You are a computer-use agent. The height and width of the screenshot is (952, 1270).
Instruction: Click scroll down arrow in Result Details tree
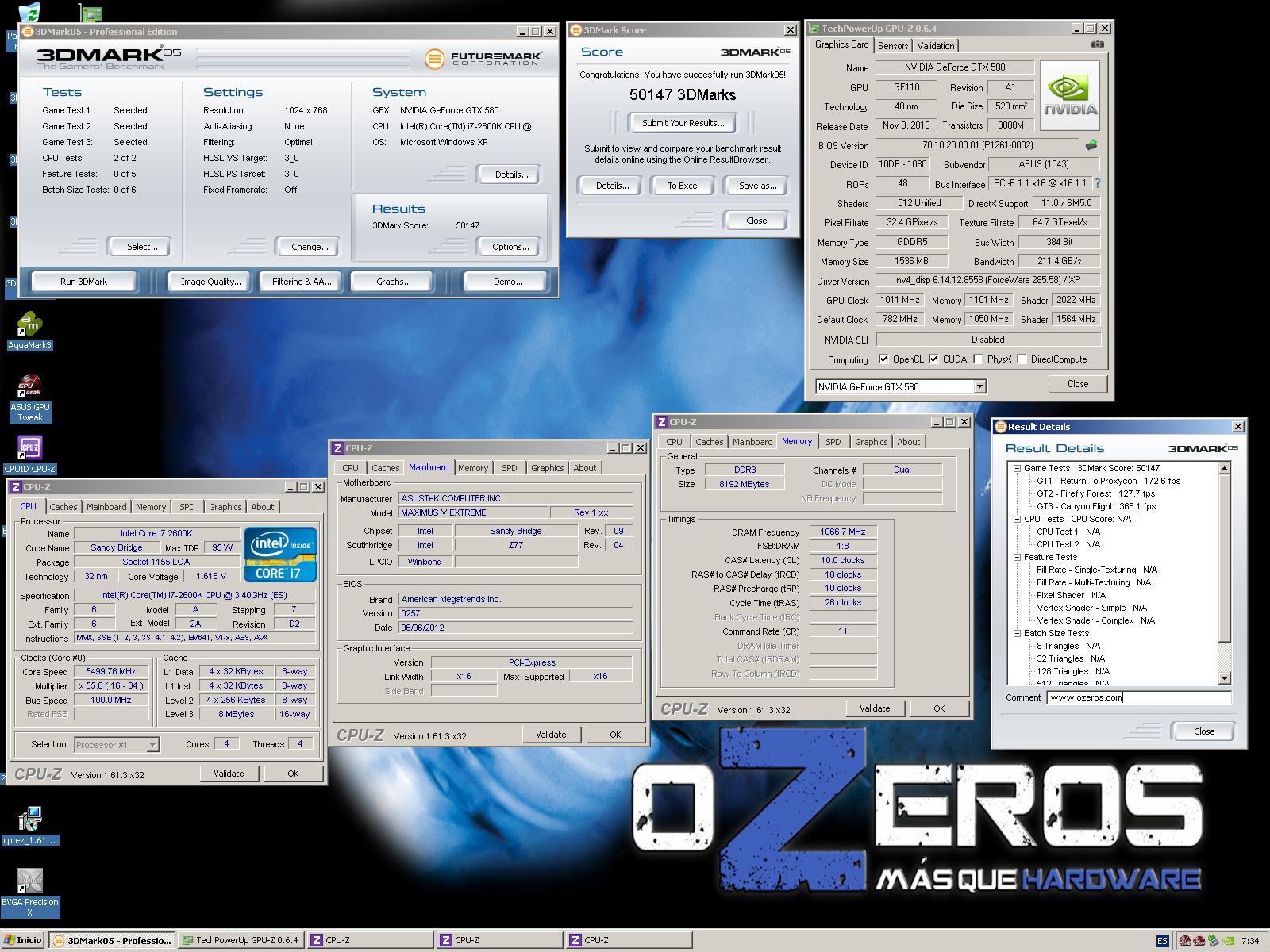coord(1224,678)
